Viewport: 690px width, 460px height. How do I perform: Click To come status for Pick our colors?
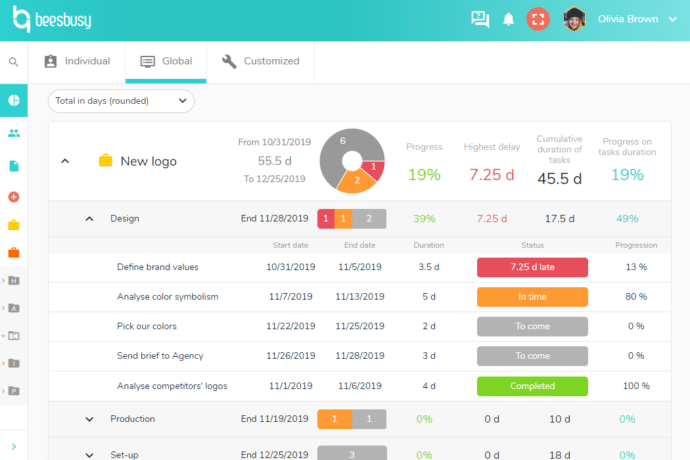[532, 326]
